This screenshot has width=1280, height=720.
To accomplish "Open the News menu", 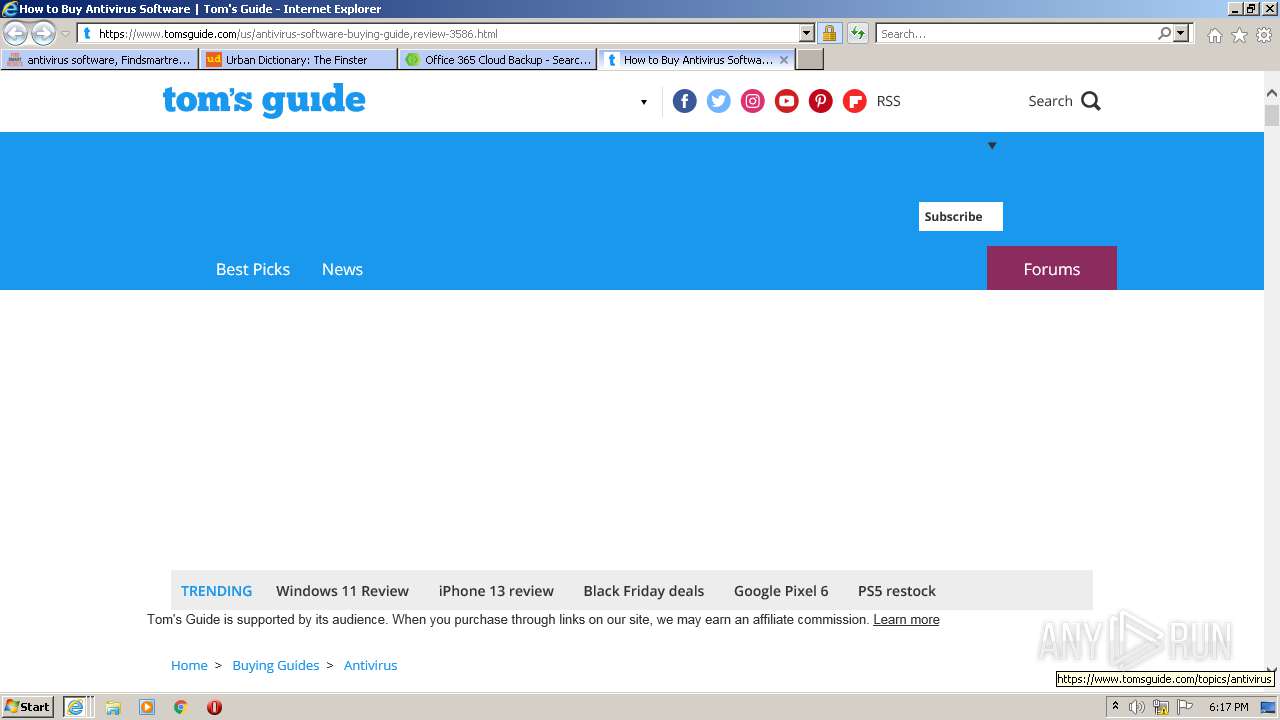I will 342,269.
